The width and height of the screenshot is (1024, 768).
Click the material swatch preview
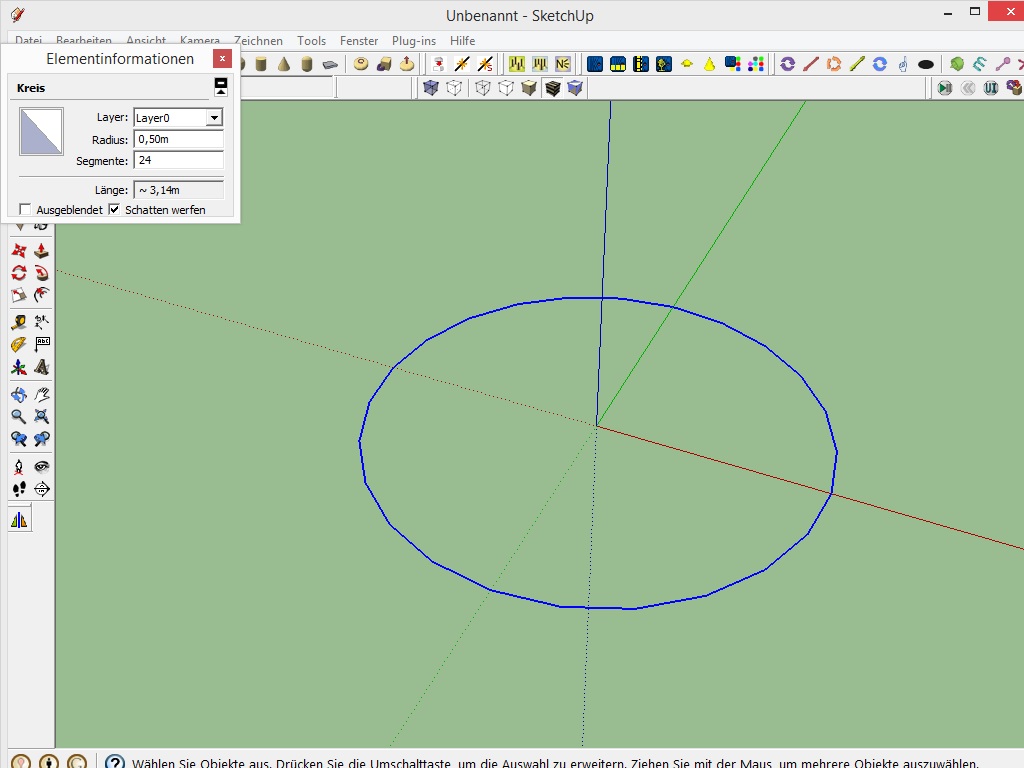tap(41, 132)
